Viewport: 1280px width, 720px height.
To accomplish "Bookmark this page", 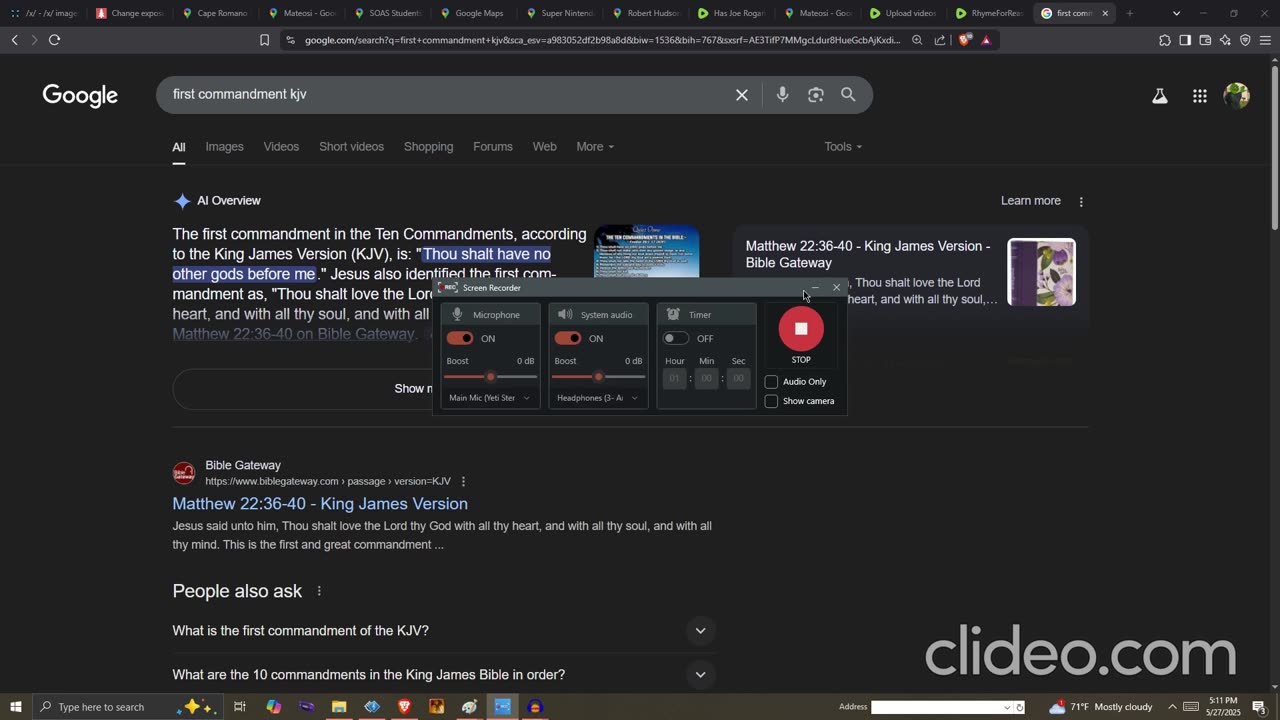I will (264, 40).
